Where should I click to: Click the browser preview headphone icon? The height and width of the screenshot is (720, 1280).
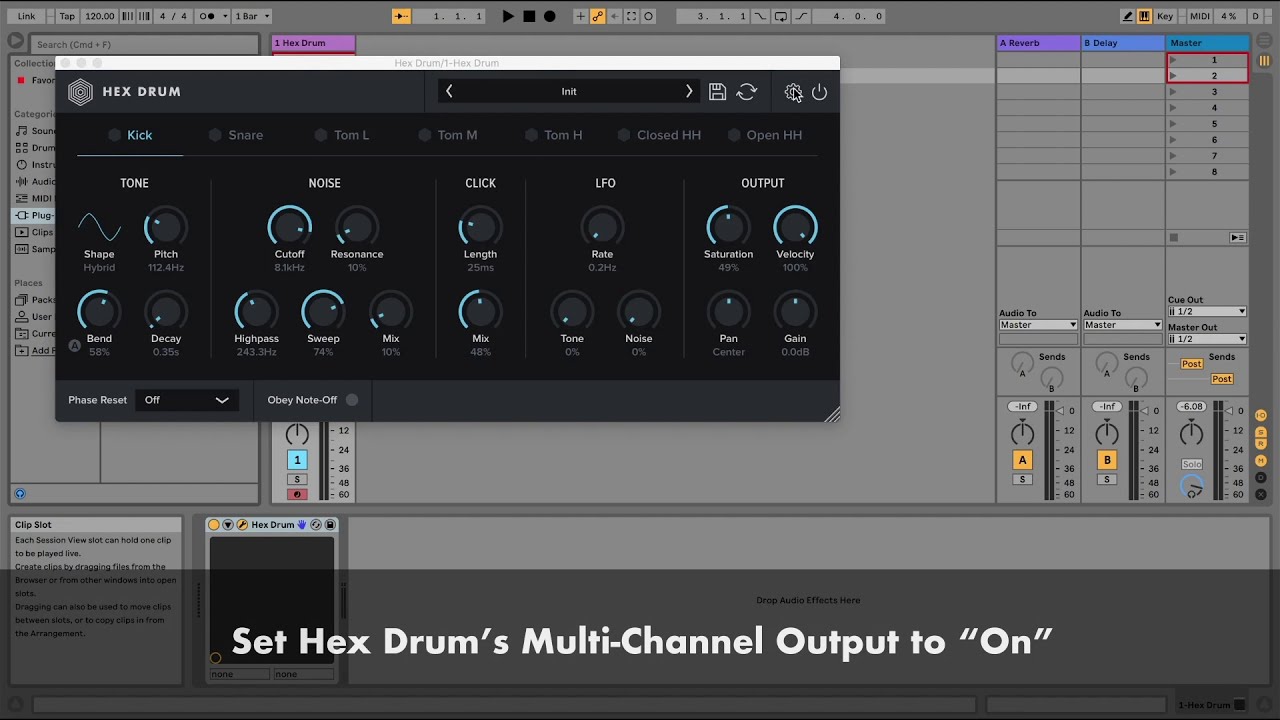tap(20, 494)
